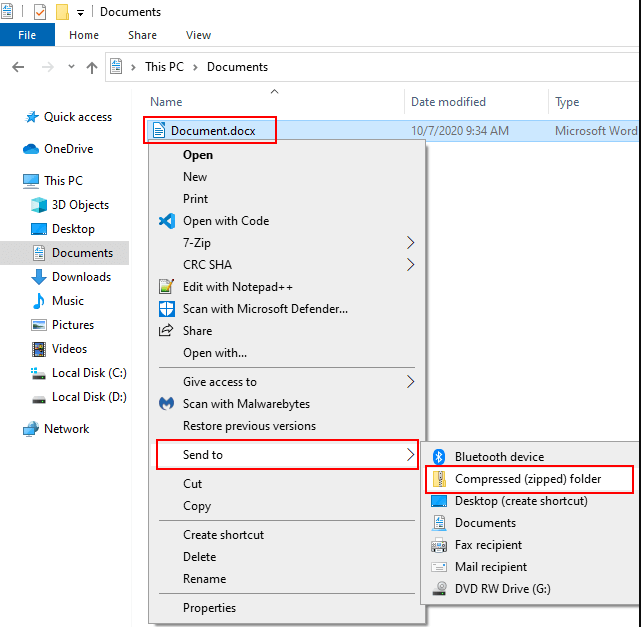Expand the Give access to submenu
This screenshot has width=641, height=627.
(x=410, y=381)
